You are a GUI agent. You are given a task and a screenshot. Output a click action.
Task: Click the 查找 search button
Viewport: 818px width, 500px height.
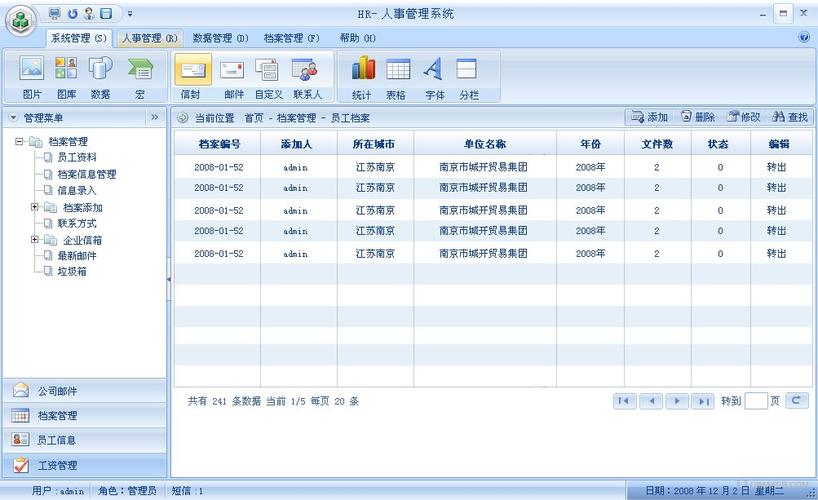tap(790, 117)
